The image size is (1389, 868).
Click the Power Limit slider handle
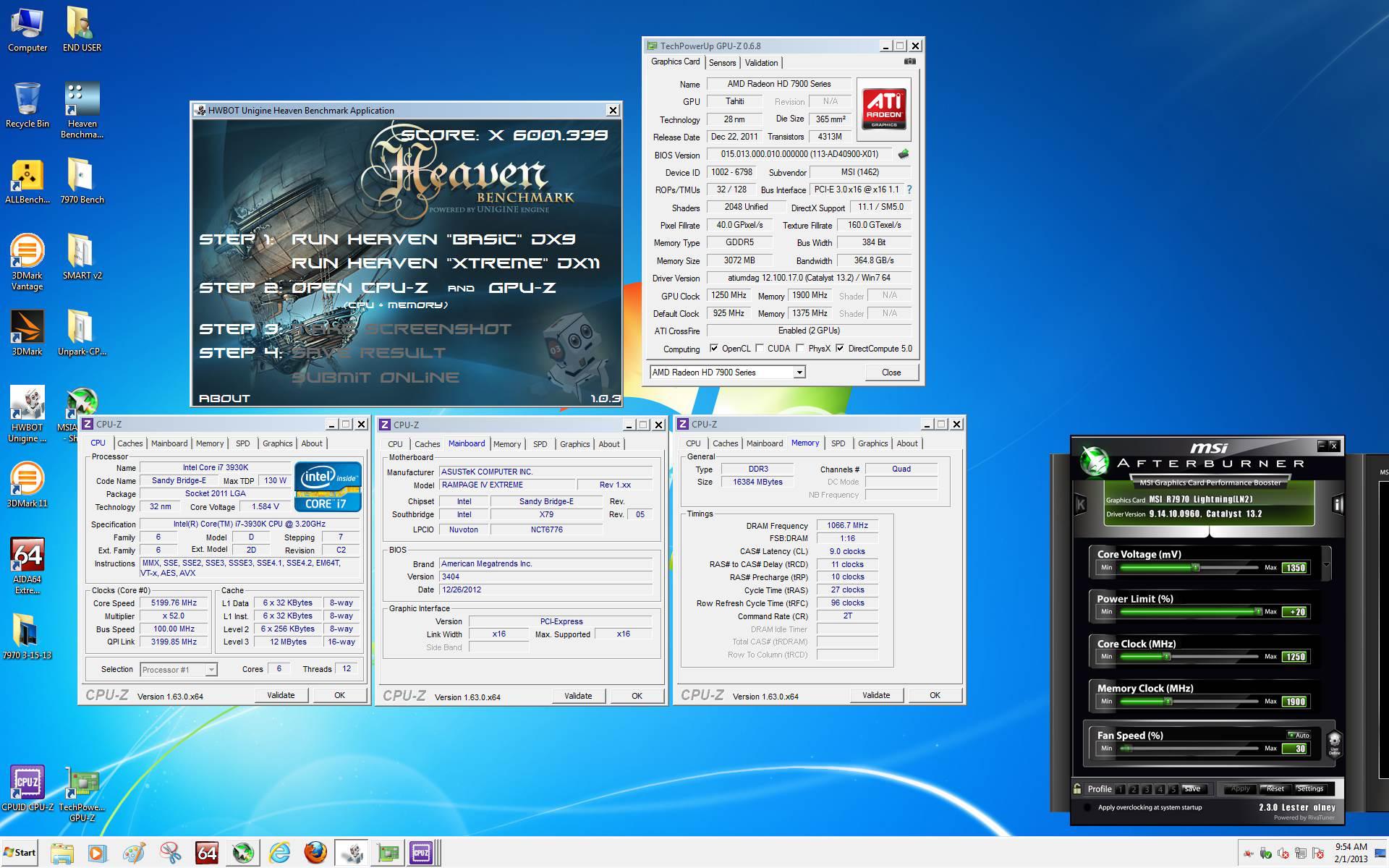tap(1259, 612)
